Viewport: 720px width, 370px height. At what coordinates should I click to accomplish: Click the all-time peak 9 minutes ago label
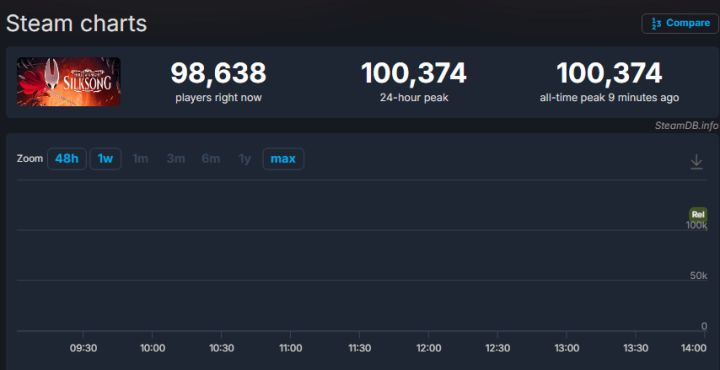click(x=609, y=98)
